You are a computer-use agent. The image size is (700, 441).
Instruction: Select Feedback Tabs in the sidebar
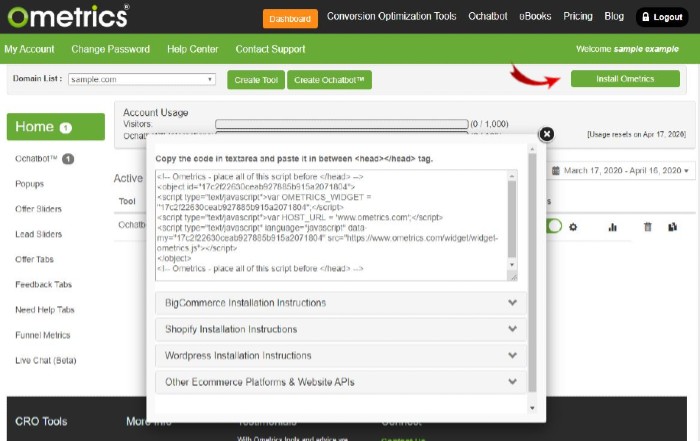click(43, 284)
